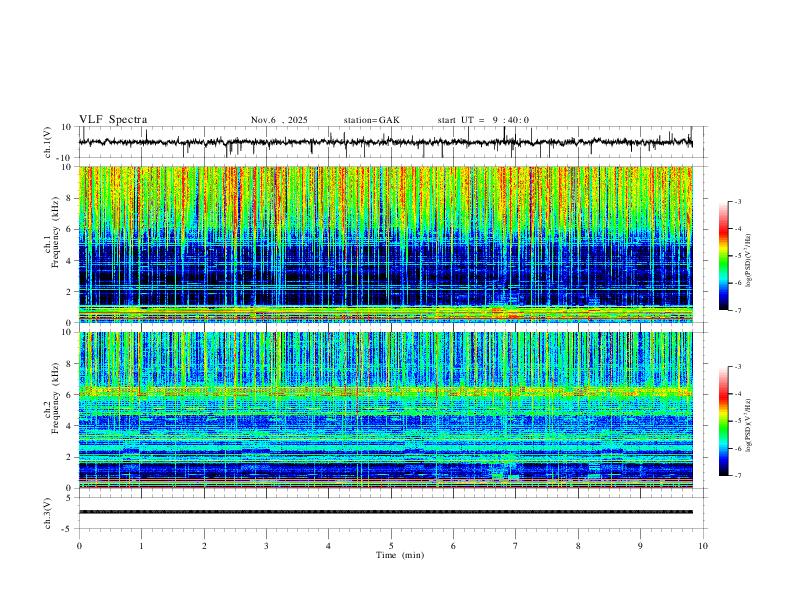
Task: Select the "start UT = 9 :40: 0" text
Action: (483, 120)
